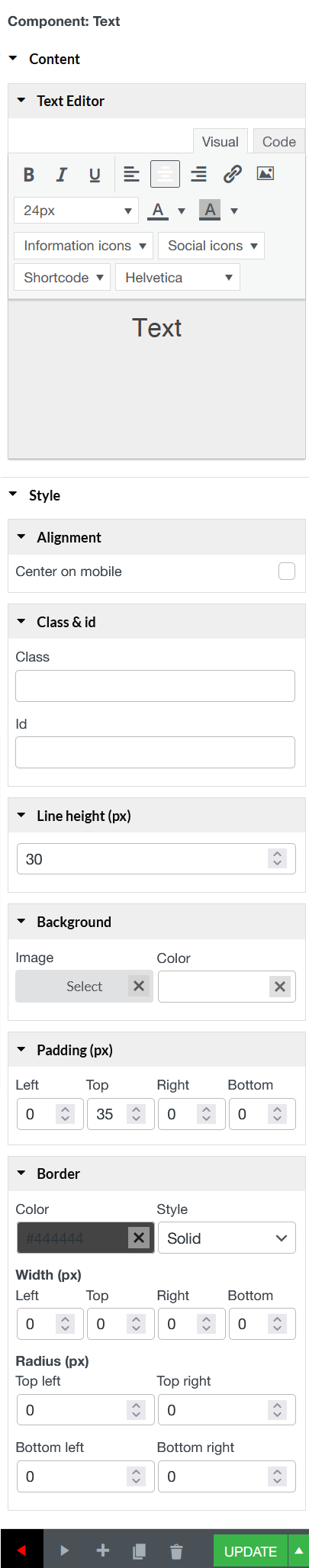Enable Center on mobile checkbox
The width and height of the screenshot is (309, 1568).
pyautogui.click(x=287, y=571)
